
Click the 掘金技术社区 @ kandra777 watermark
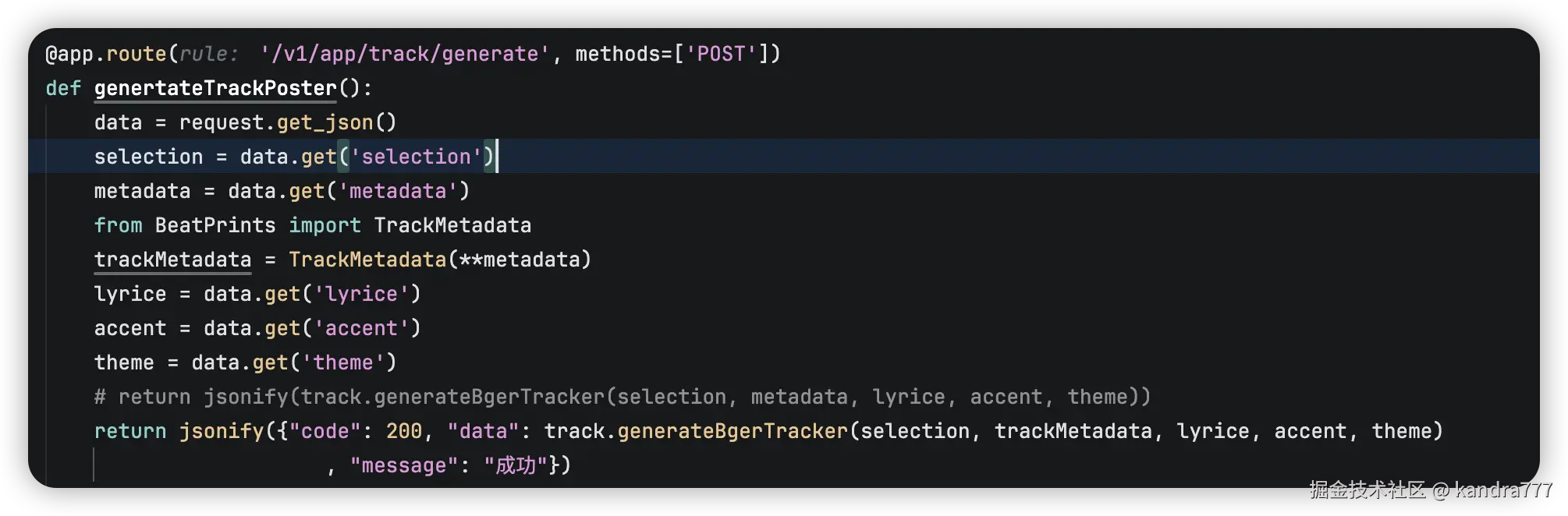tap(1430, 489)
